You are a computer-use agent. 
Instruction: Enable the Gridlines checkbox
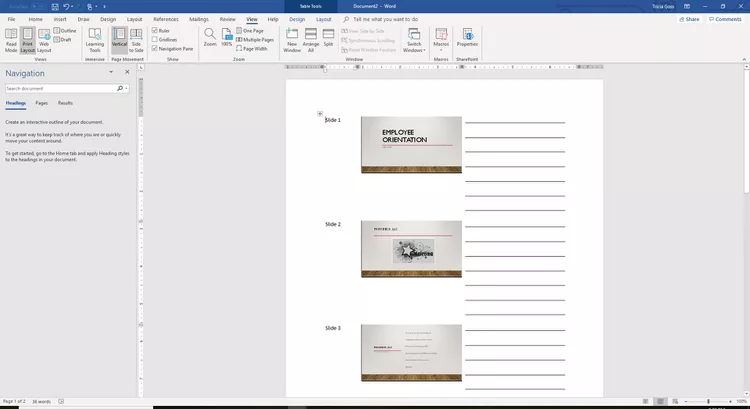[154, 39]
